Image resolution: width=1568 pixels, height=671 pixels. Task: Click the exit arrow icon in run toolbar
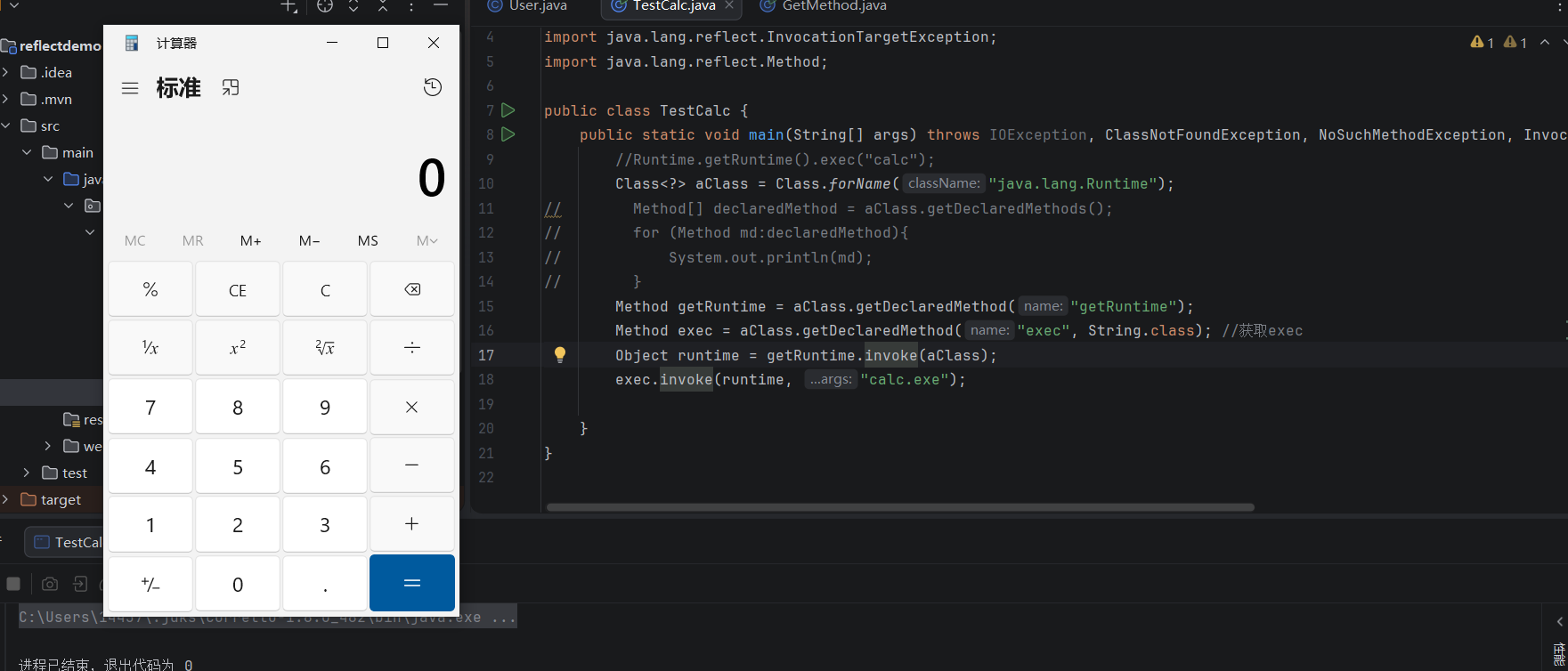pos(80,584)
